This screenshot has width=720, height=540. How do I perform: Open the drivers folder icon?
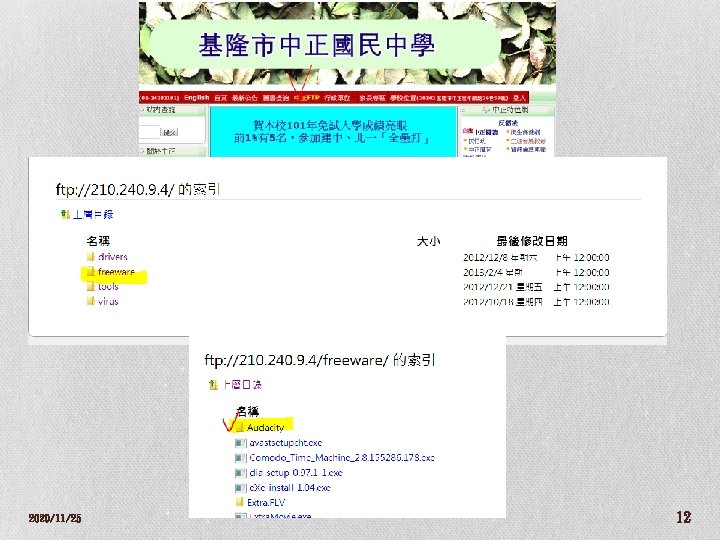(90, 257)
